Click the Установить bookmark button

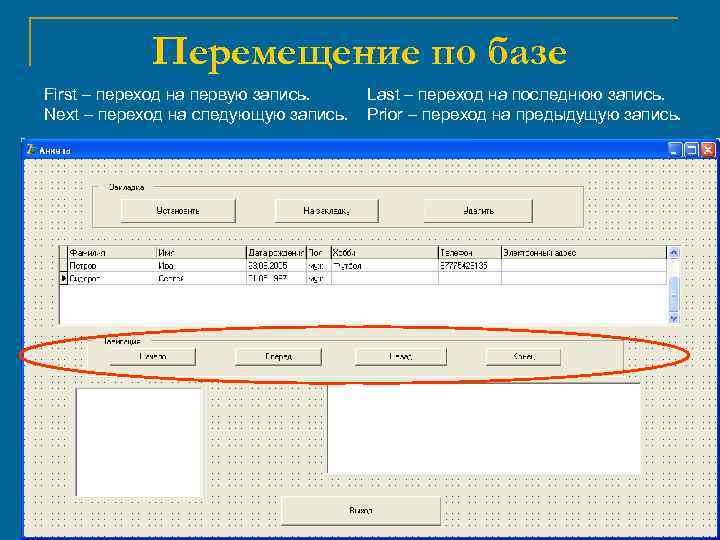pos(178,211)
